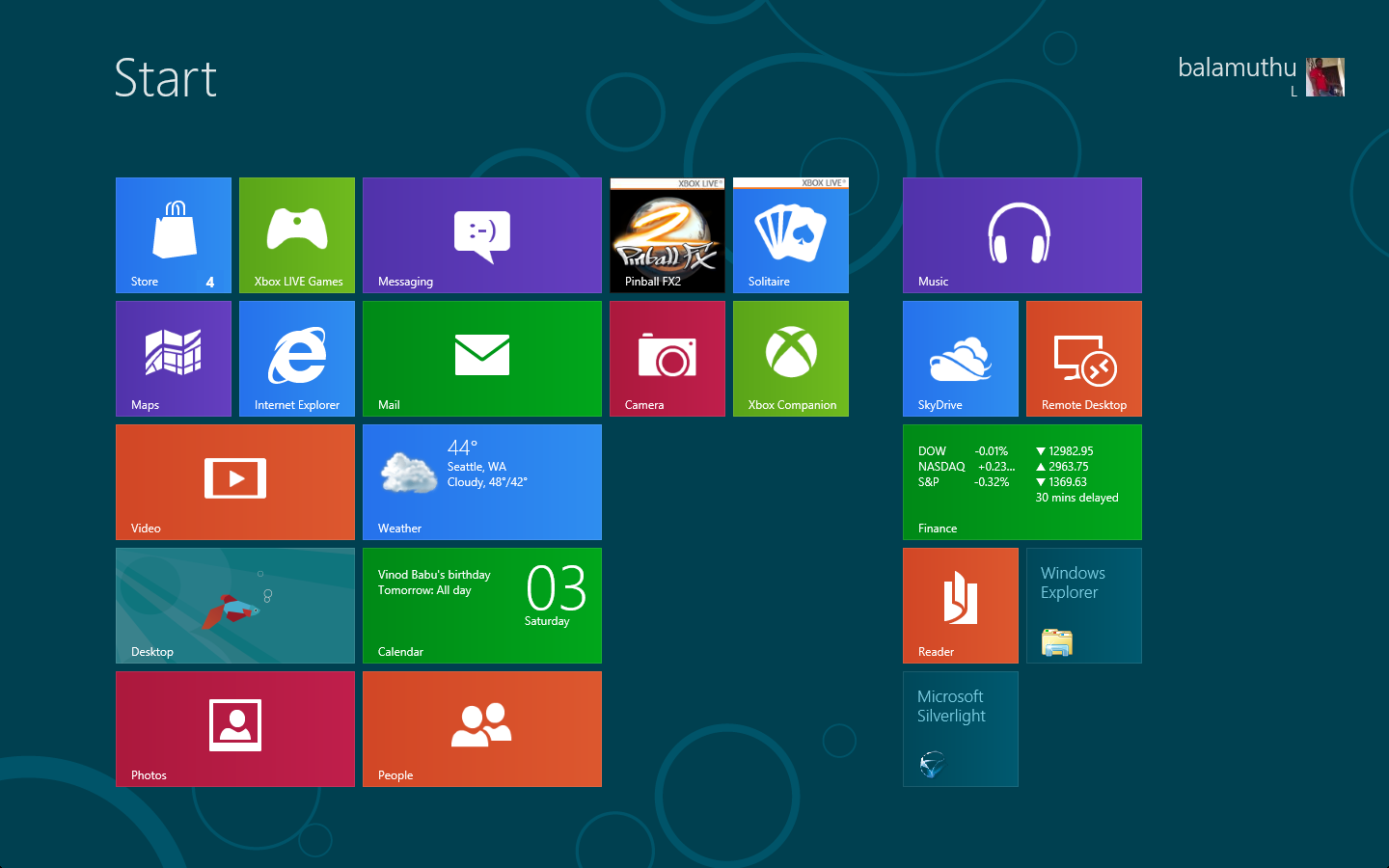Launch Internet Explorer
This screenshot has height=868, width=1389.
pyautogui.click(x=297, y=359)
